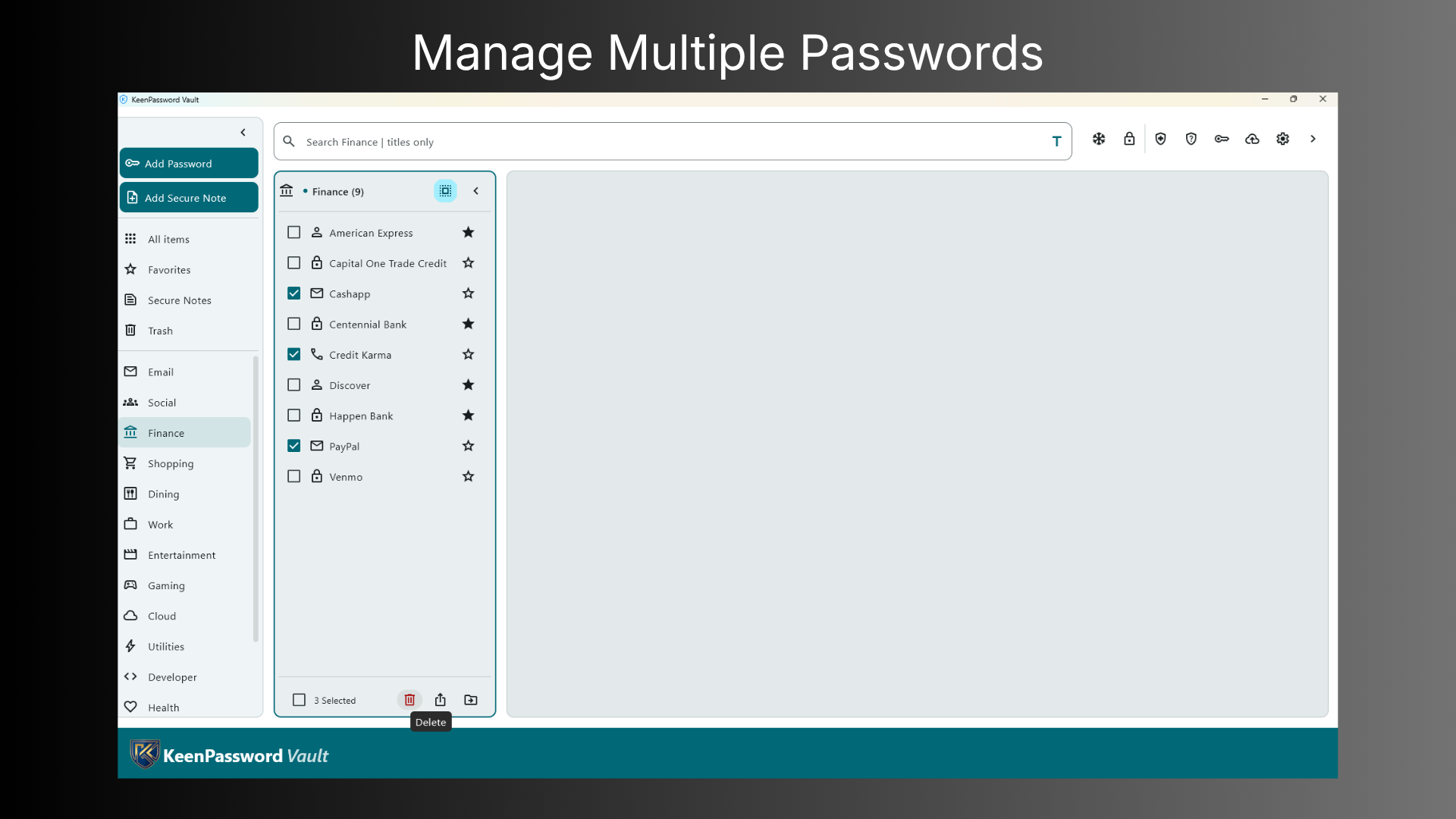Open the shield question-mark icon
This screenshot has height=819, width=1456.
[1191, 139]
